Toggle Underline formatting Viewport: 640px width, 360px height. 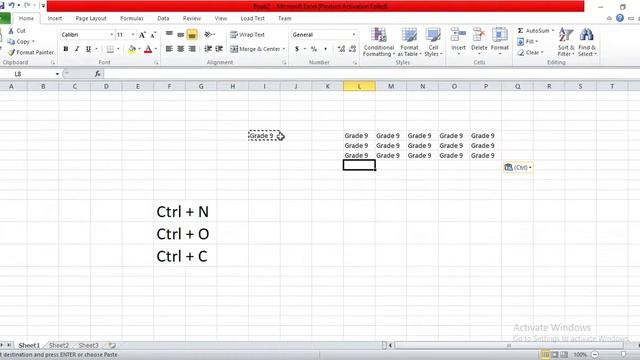pyautogui.click(x=88, y=49)
